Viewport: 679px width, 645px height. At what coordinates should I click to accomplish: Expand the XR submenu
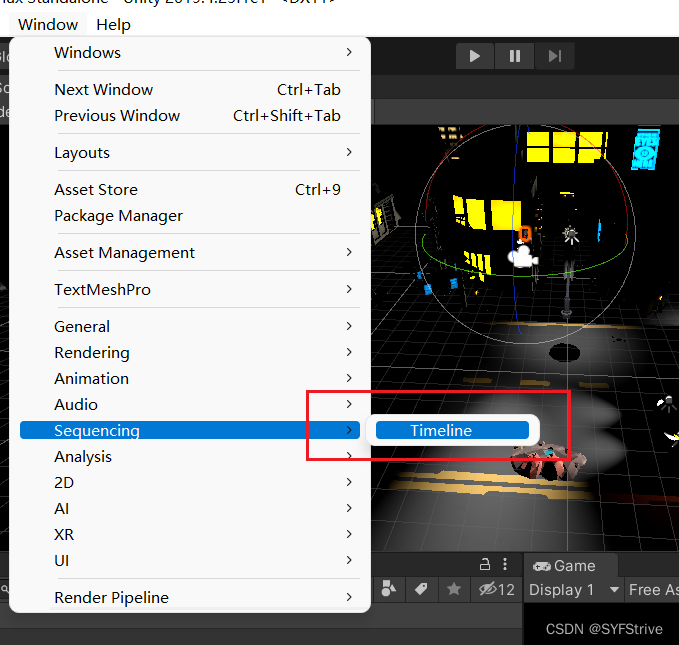[190, 535]
